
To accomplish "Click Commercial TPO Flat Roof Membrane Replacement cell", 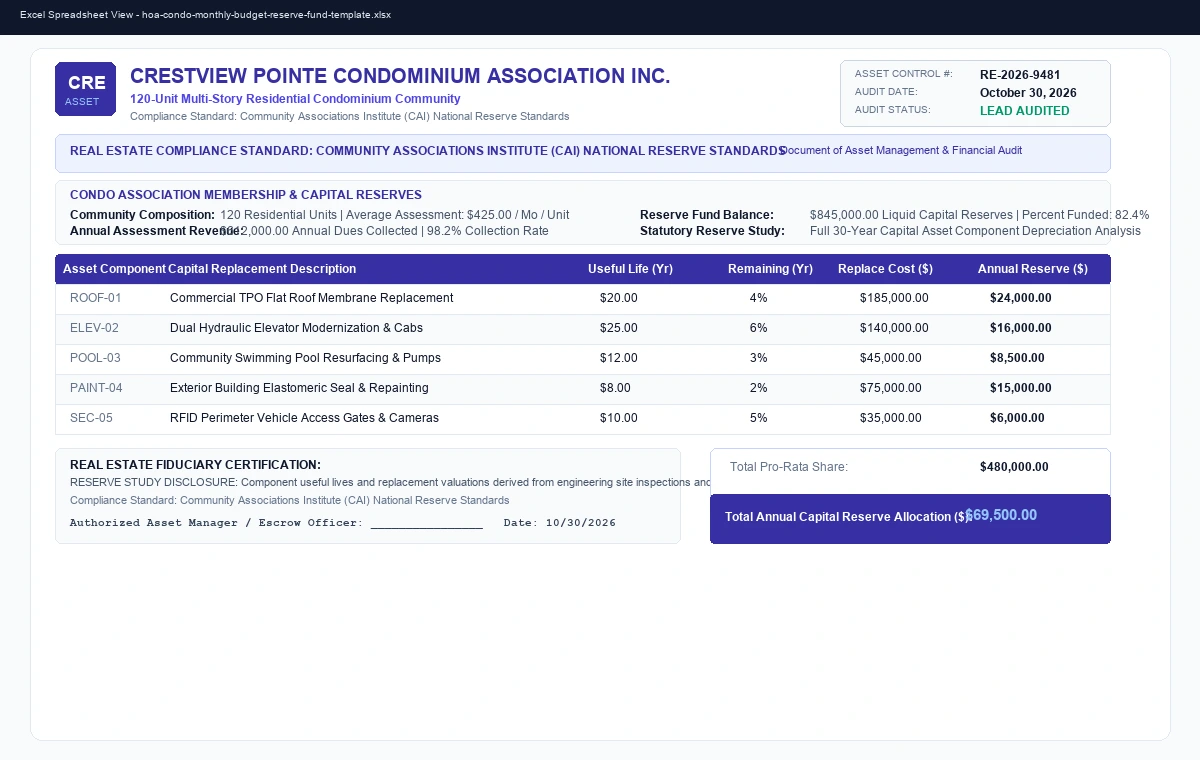I will 311,298.
